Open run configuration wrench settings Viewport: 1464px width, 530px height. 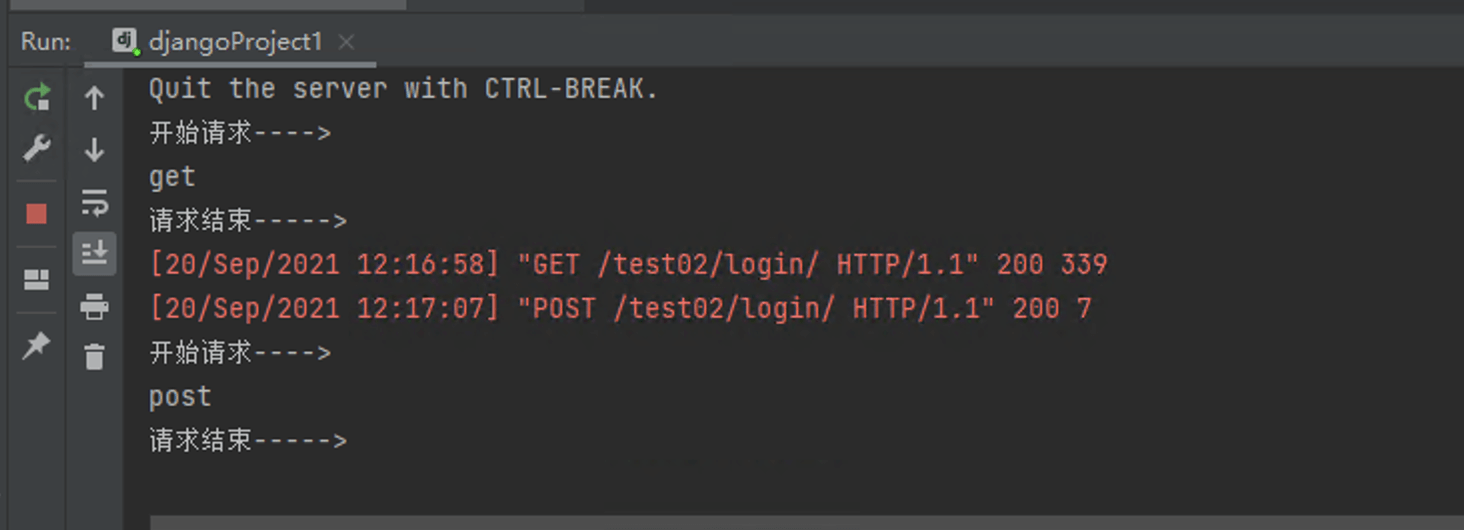[37, 149]
